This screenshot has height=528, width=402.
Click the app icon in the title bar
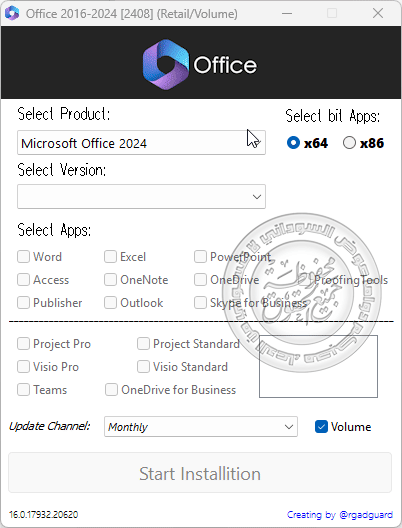12,13
